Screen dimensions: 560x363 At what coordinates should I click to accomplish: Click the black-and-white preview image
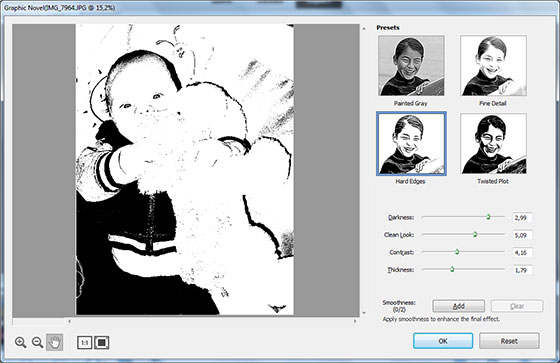[185, 170]
